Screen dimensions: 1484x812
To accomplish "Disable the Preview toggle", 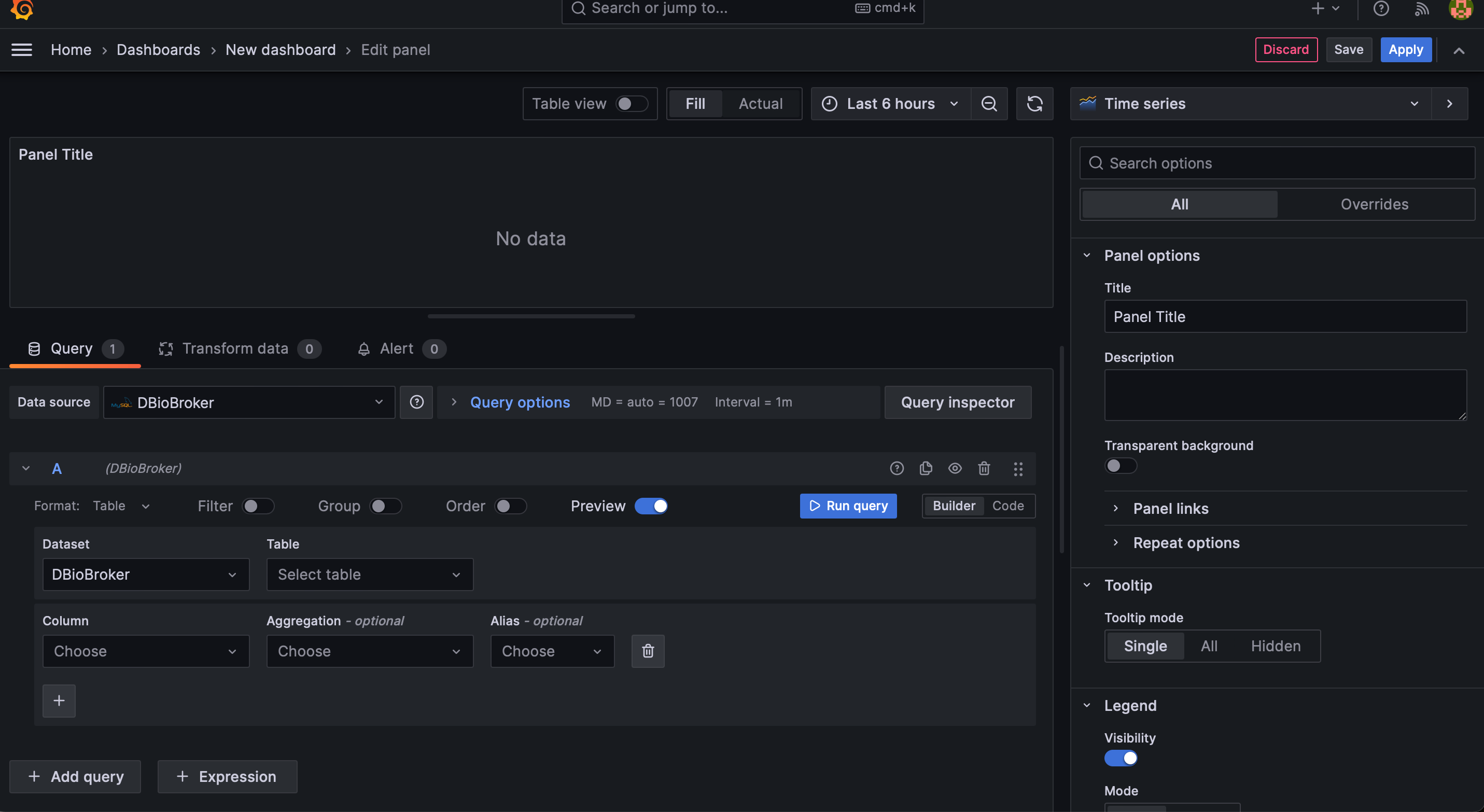I will pyautogui.click(x=651, y=506).
